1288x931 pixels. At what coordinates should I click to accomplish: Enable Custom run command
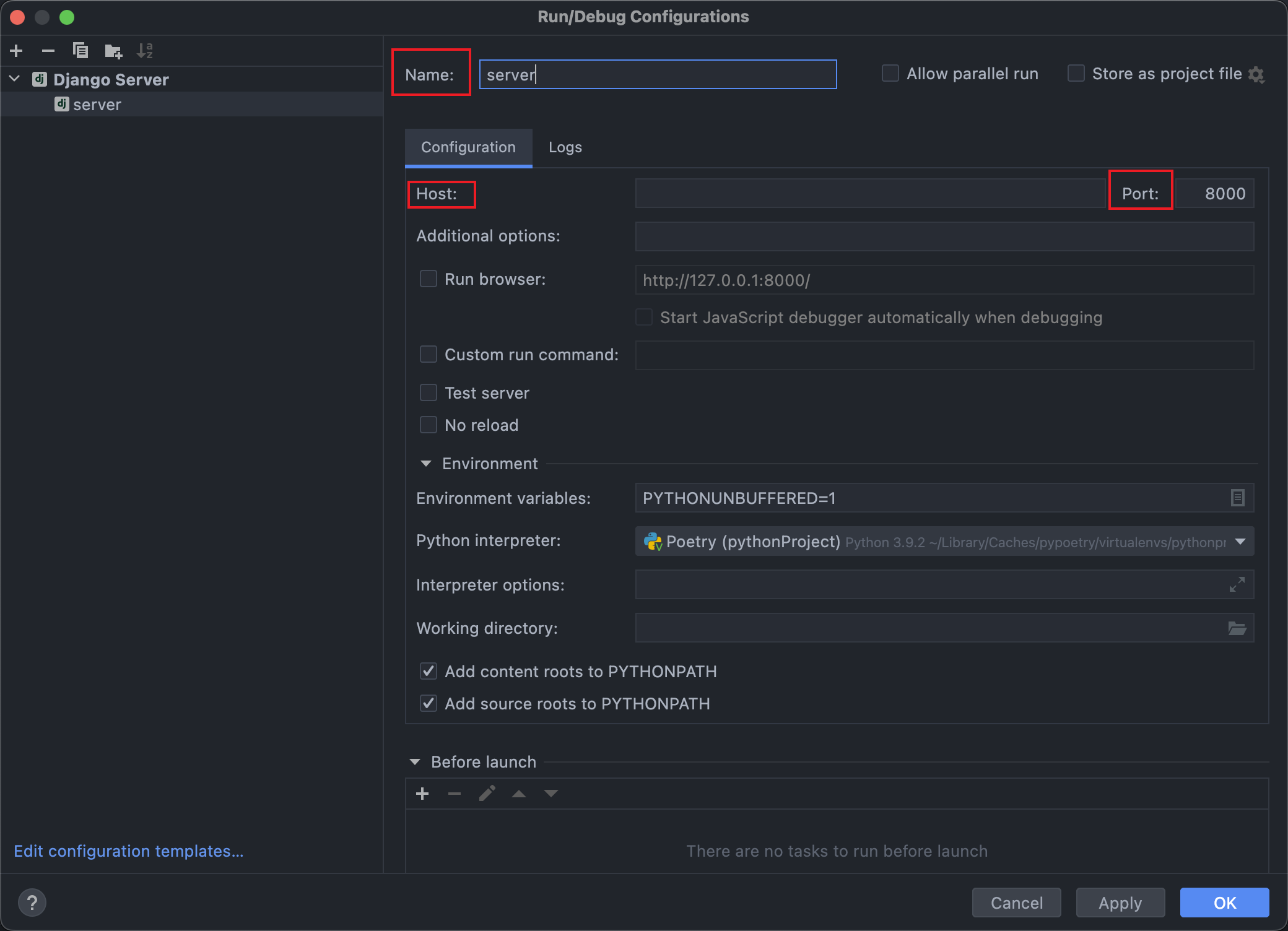[x=429, y=354]
